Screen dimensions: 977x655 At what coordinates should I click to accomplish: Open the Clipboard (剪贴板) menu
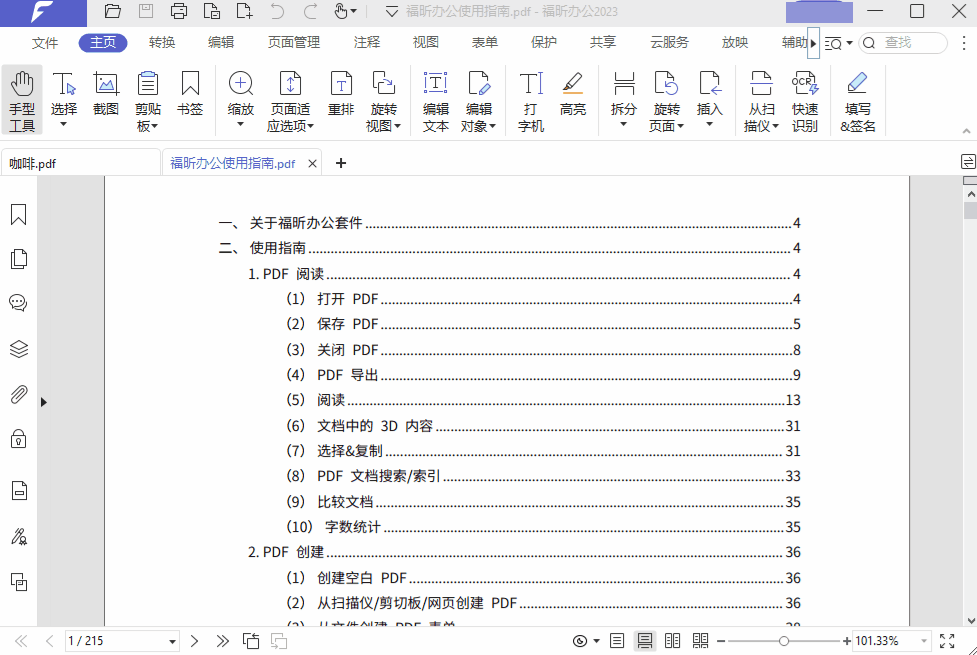tap(148, 100)
